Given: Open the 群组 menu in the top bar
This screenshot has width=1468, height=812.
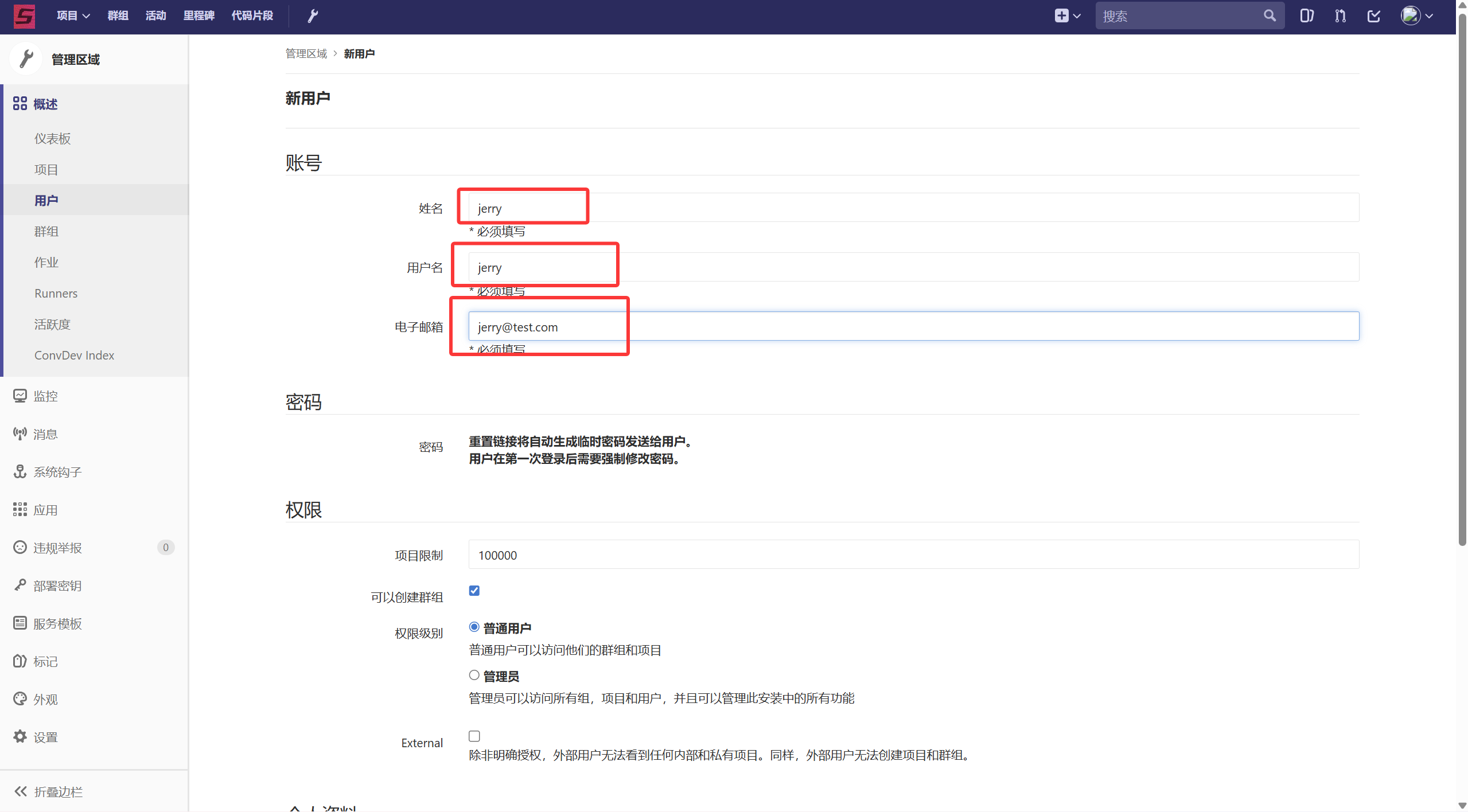Looking at the screenshot, I should 118,15.
